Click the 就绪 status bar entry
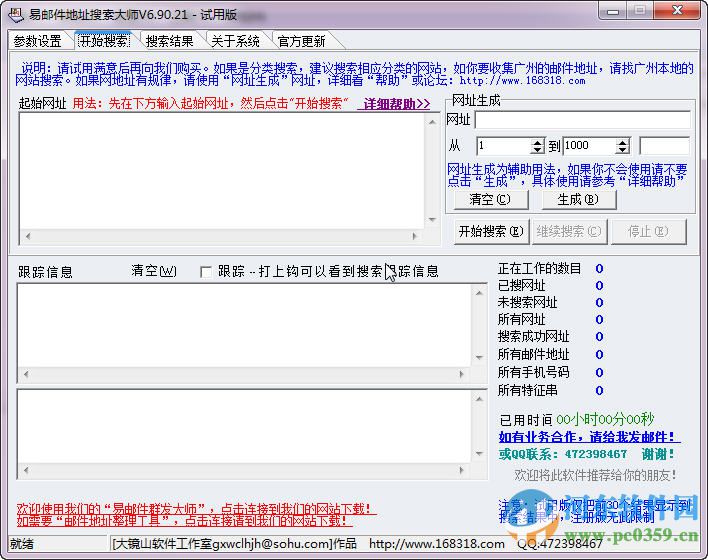The image size is (708, 560). 22,544
